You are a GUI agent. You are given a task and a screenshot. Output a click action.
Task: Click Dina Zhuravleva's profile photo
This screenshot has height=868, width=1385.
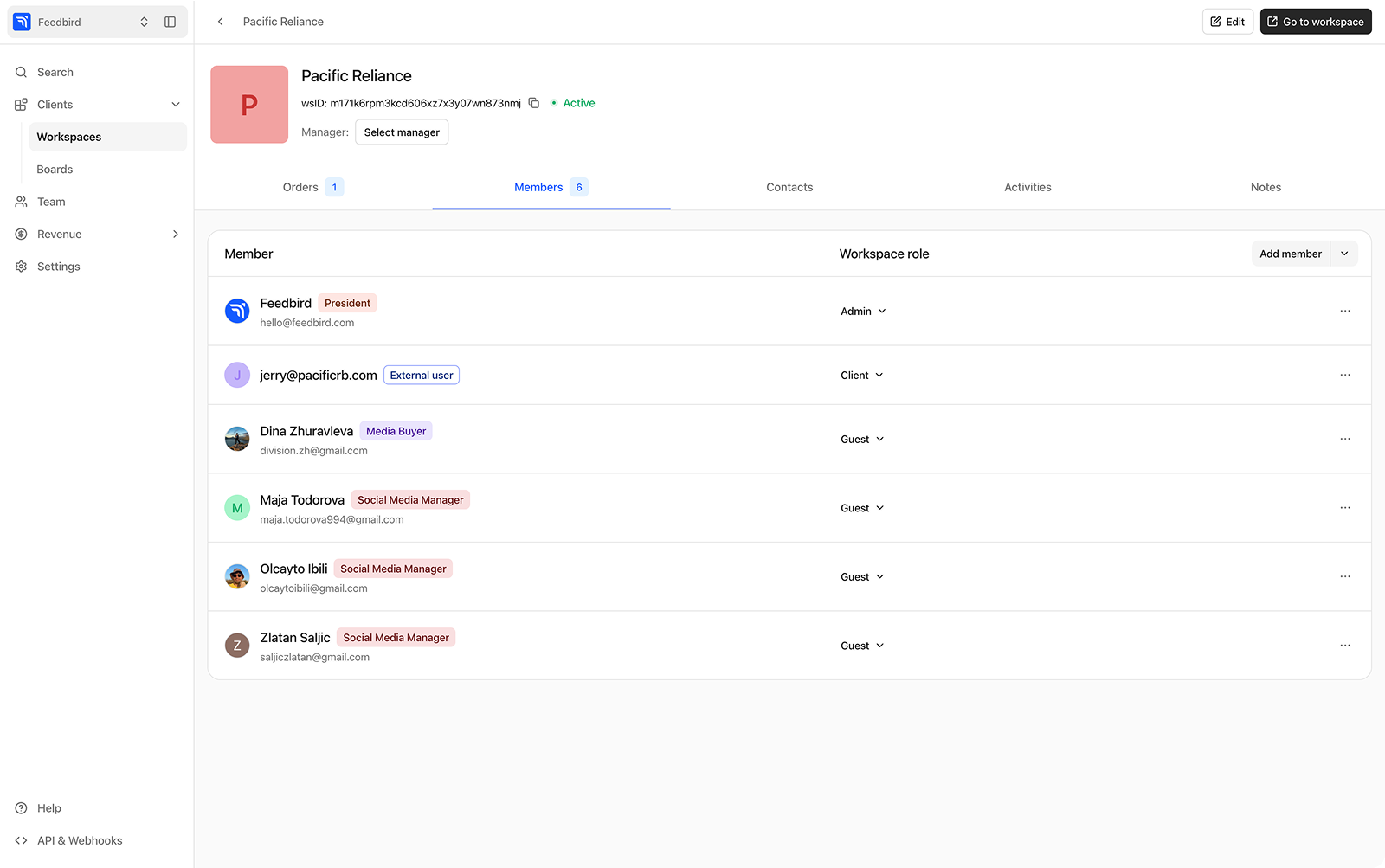click(237, 439)
